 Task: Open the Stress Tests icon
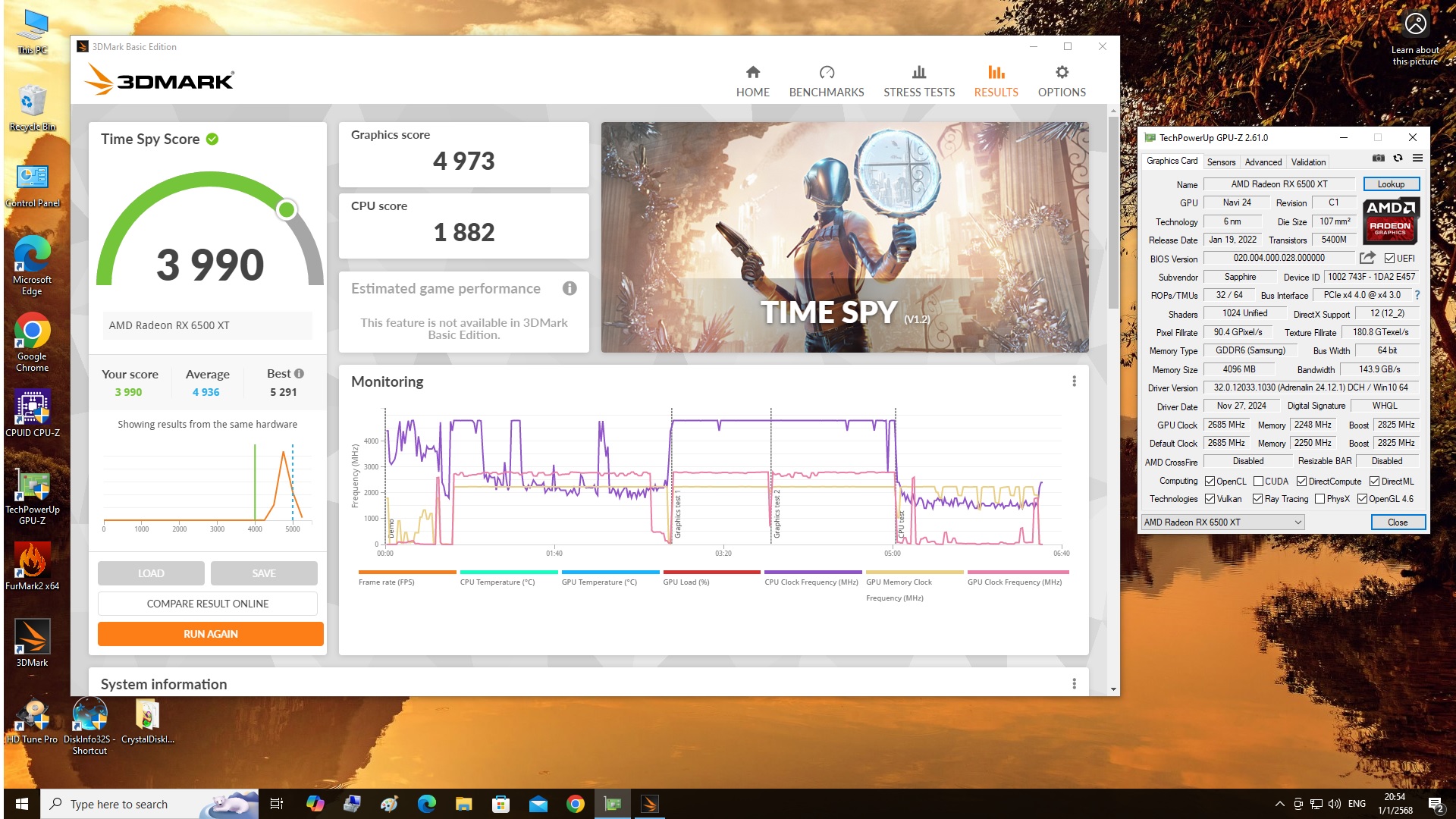[918, 73]
